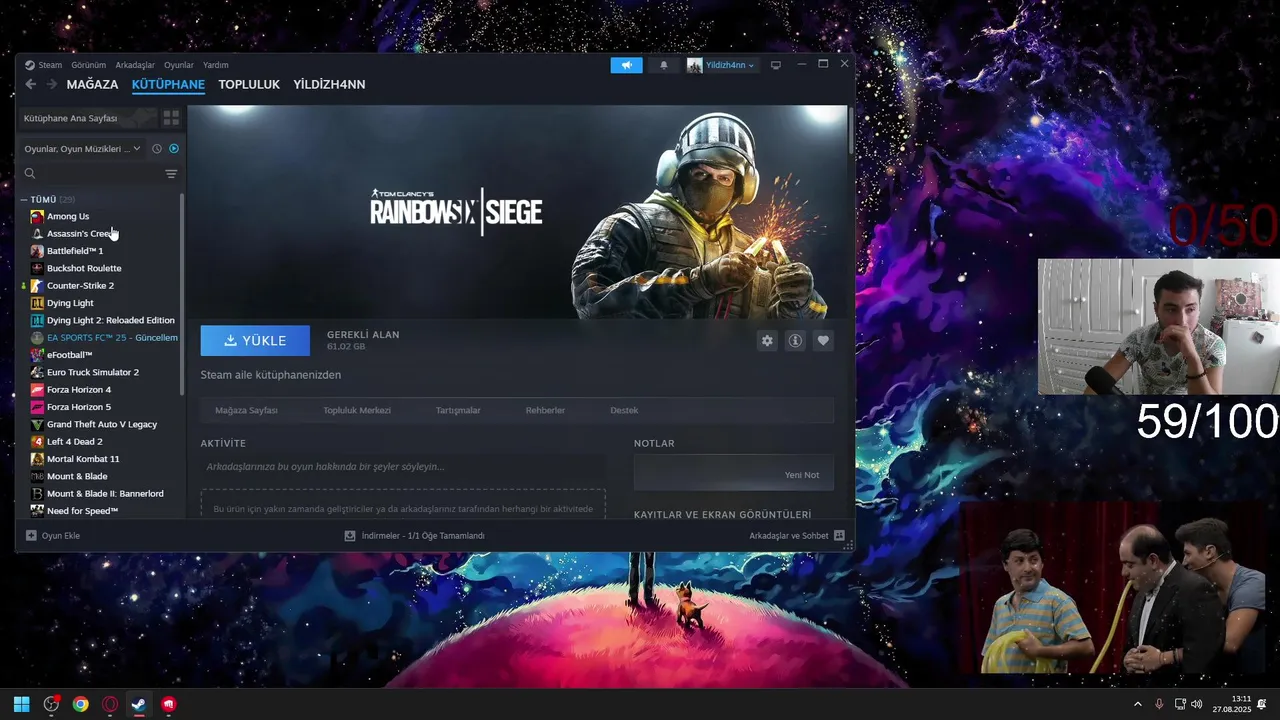Open İndirmeler downloads status

tap(415, 536)
